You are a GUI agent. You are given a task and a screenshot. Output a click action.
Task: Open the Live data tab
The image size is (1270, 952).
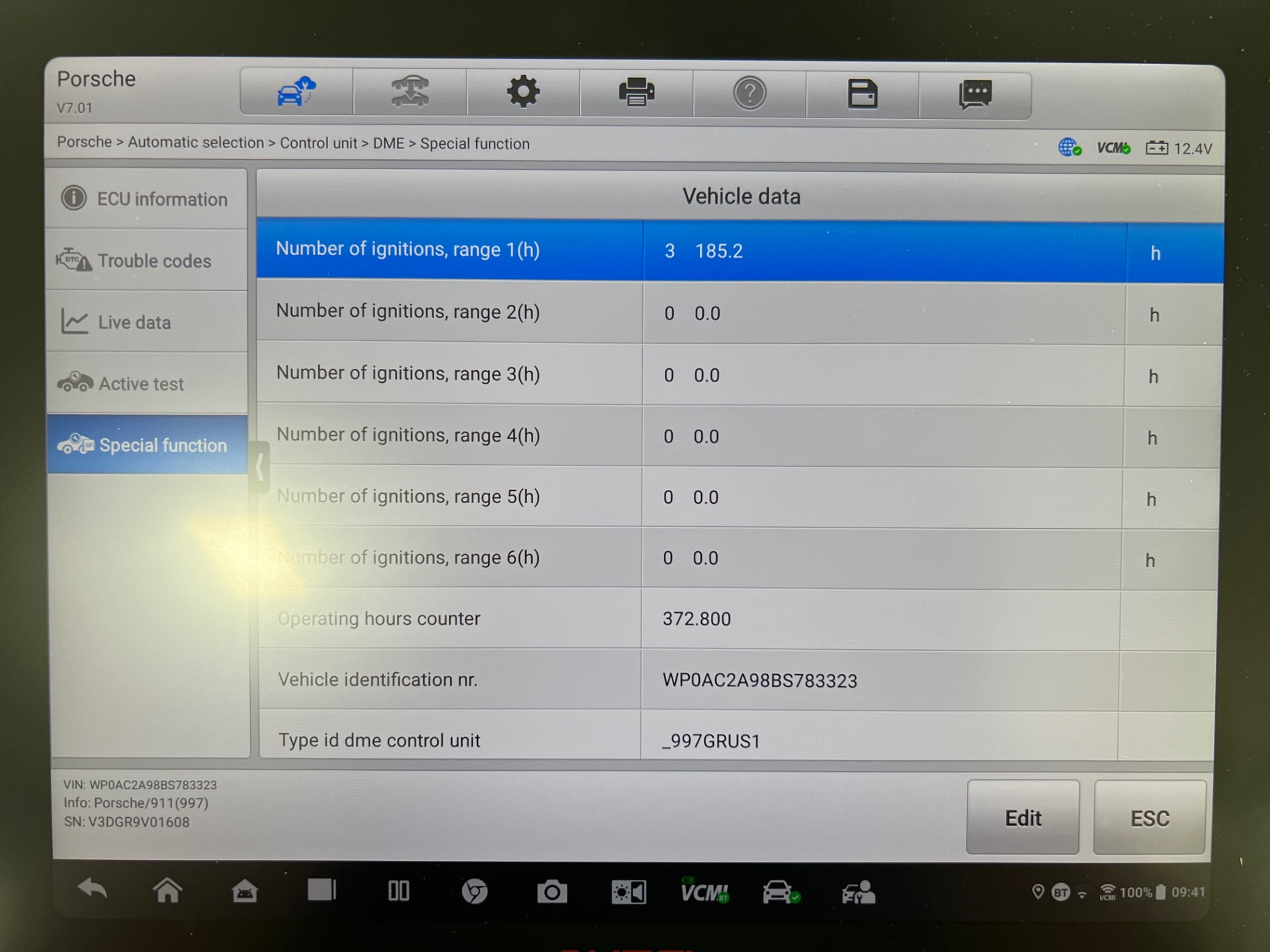(147, 322)
